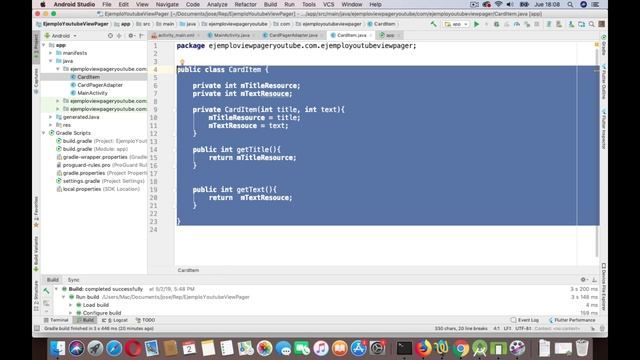
Task: Open the app run configuration dropdown
Action: point(456,24)
